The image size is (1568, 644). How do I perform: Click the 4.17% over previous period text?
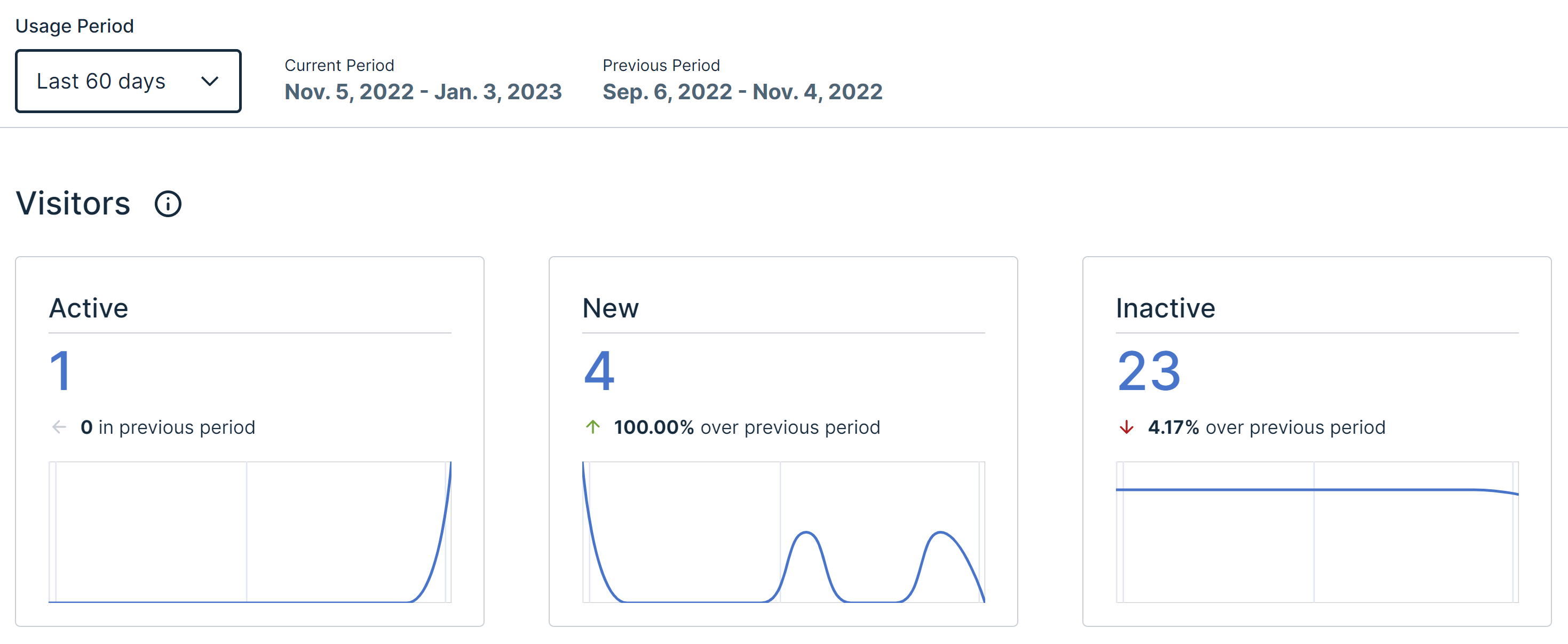(1266, 427)
